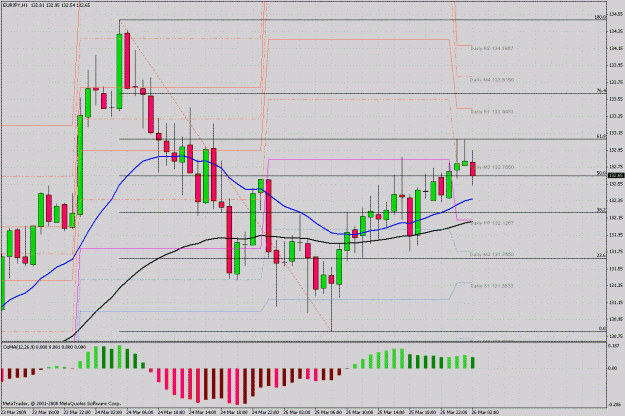Click the black current price marker on the price axis

click(x=615, y=175)
